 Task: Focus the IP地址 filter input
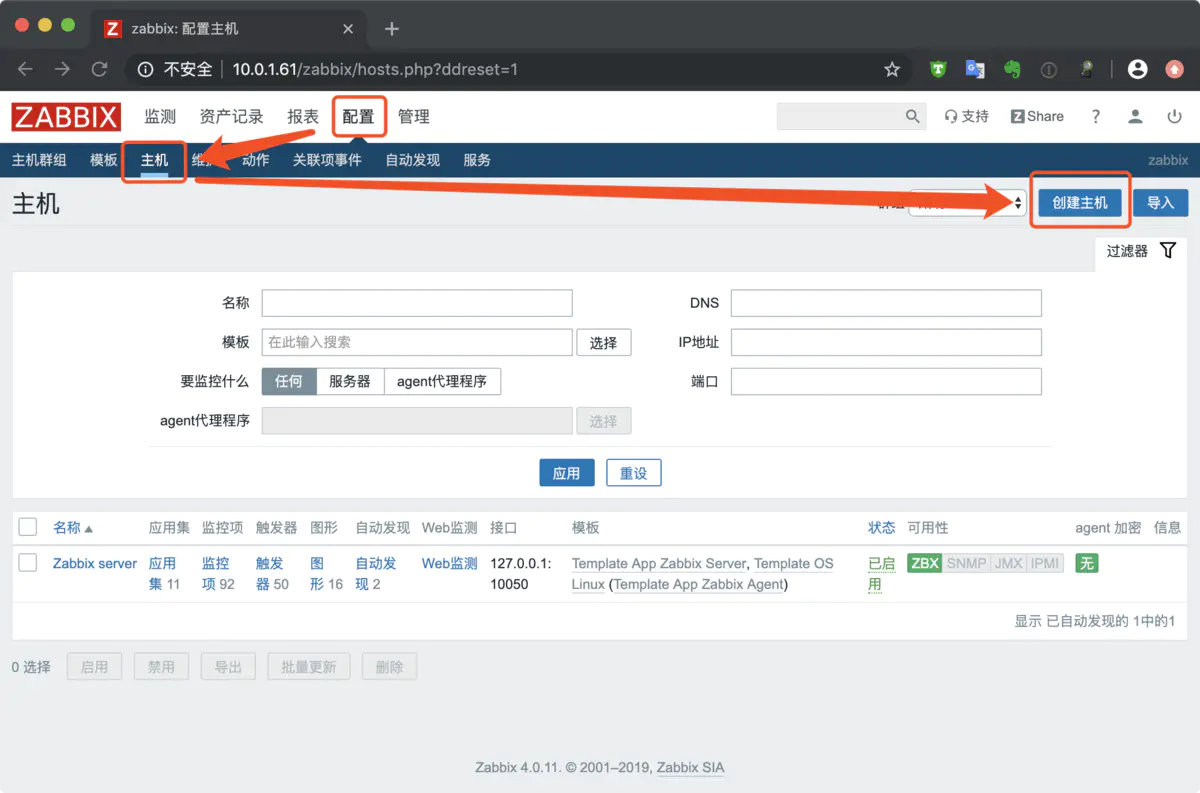tap(886, 342)
